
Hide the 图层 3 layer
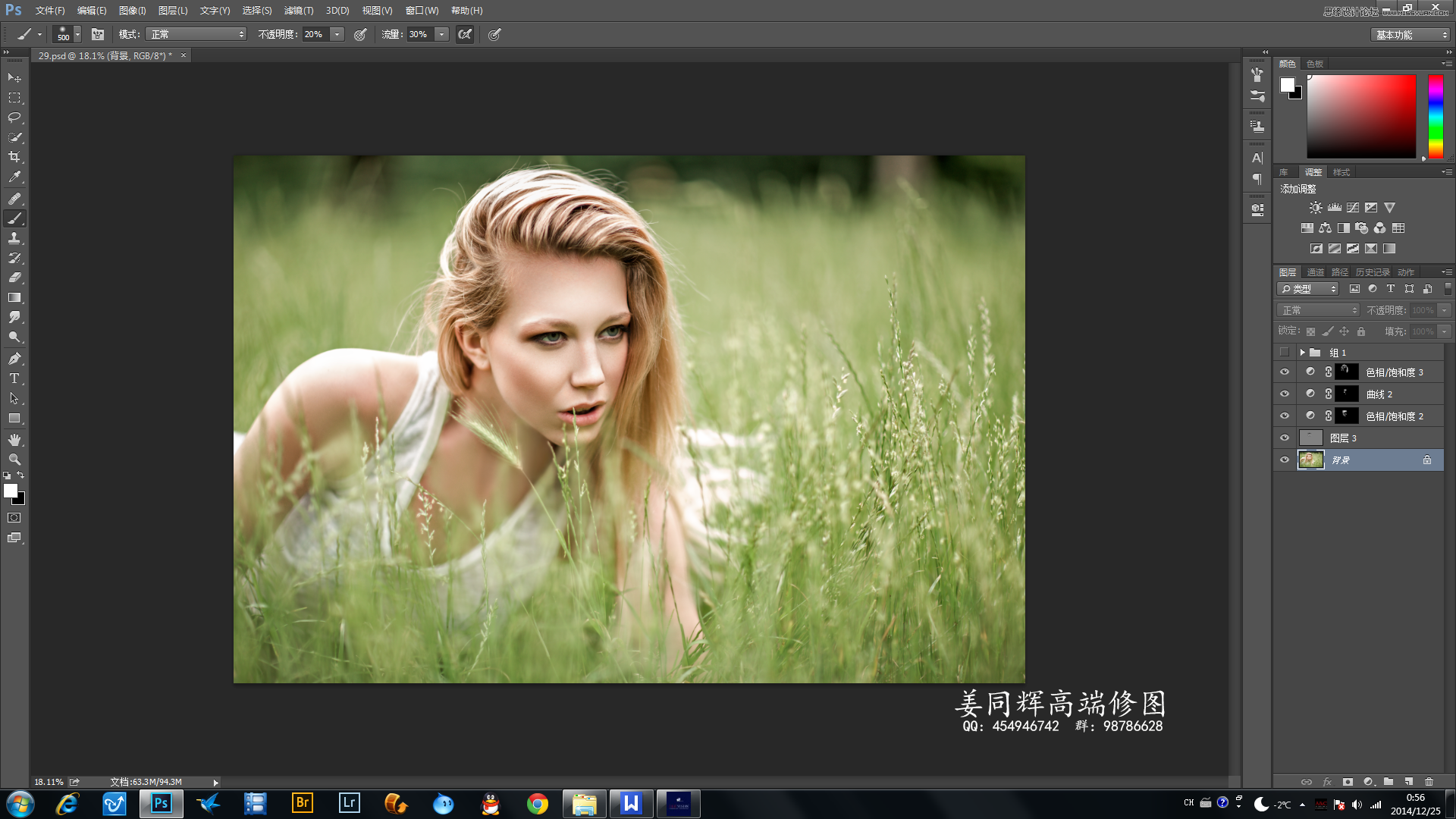point(1284,438)
